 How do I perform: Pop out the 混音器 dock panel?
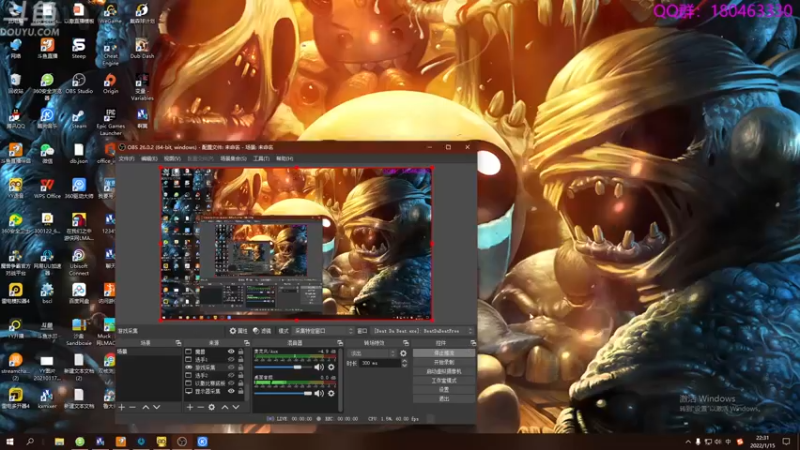coord(340,343)
